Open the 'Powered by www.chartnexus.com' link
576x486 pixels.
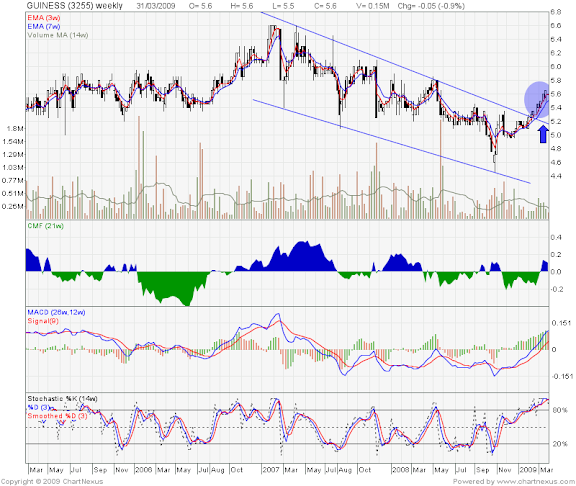coord(514,481)
